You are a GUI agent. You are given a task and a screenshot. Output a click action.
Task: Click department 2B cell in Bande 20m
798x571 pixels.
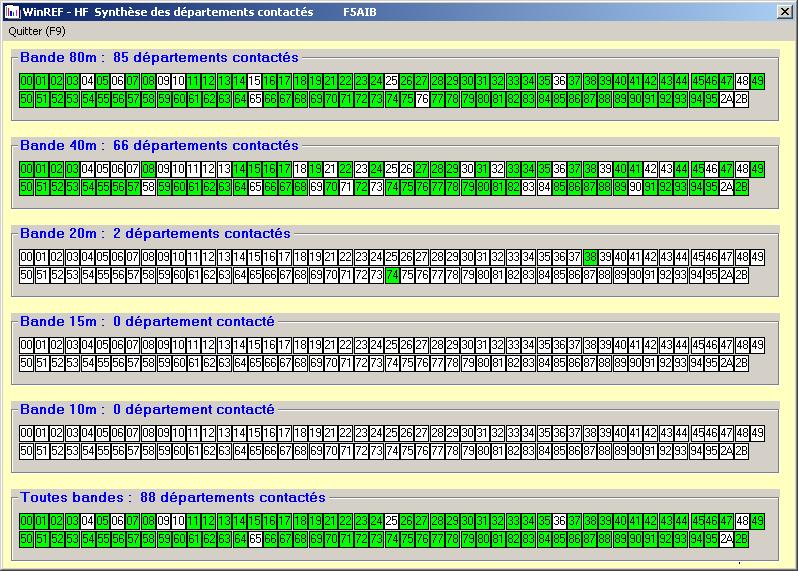(742, 275)
